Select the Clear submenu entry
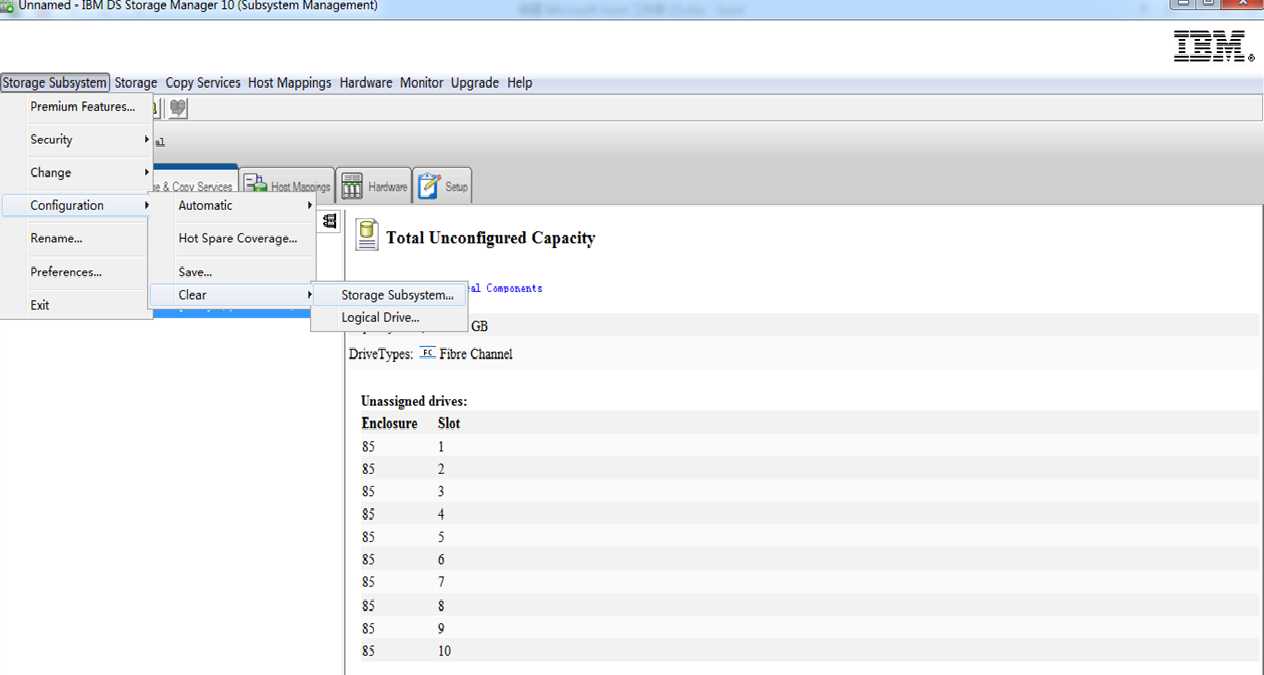Viewport: 1264px width, 675px height. 232,295
